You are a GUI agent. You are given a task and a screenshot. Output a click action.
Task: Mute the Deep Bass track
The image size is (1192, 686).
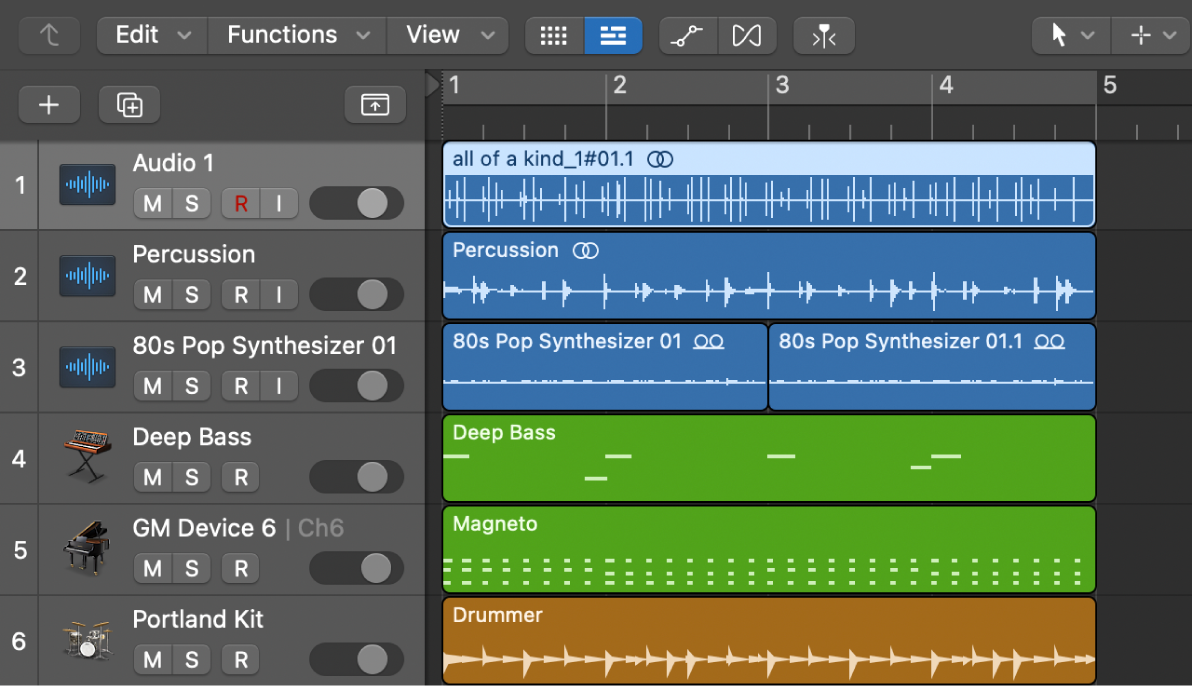(152, 477)
